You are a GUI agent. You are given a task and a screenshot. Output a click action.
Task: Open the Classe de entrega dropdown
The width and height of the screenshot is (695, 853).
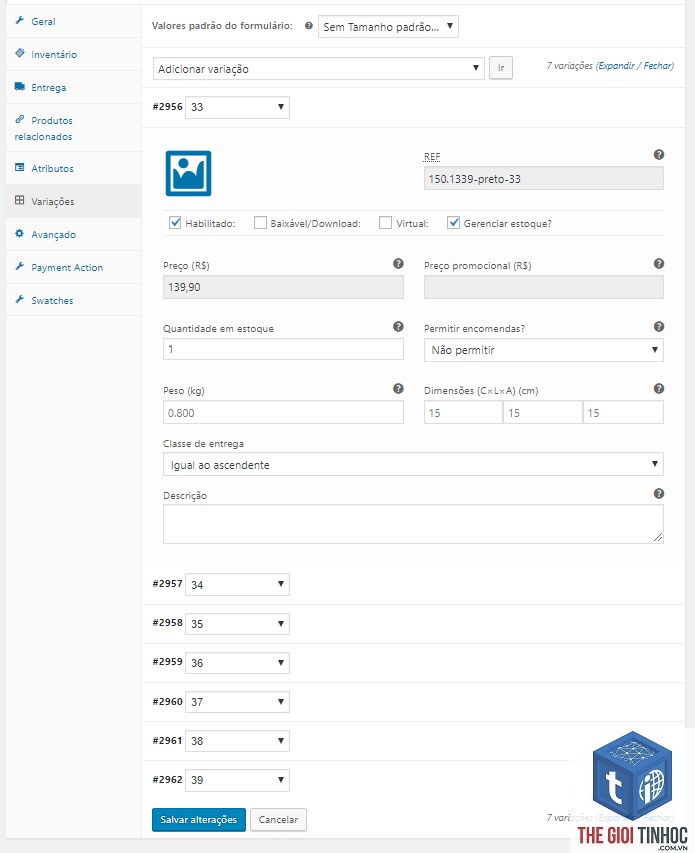pos(413,465)
